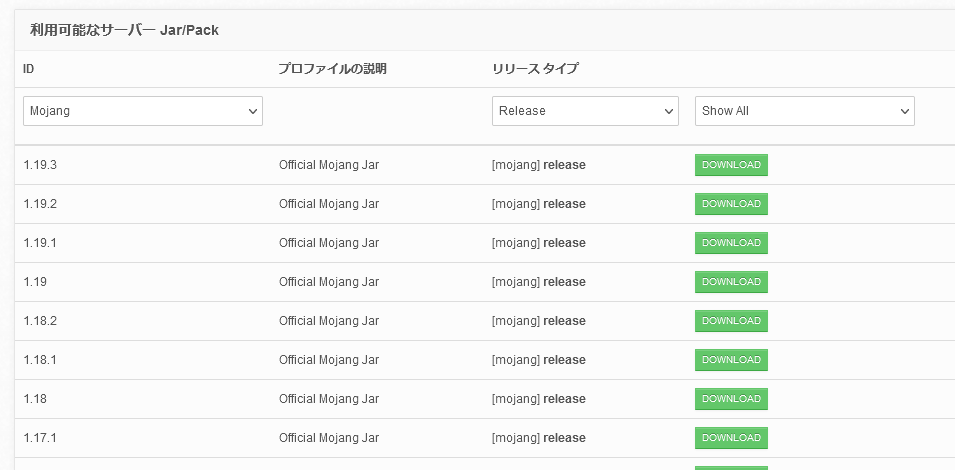This screenshot has width=955, height=470.
Task: Click [mojang] release in 1.18.1 row
Action: point(538,360)
